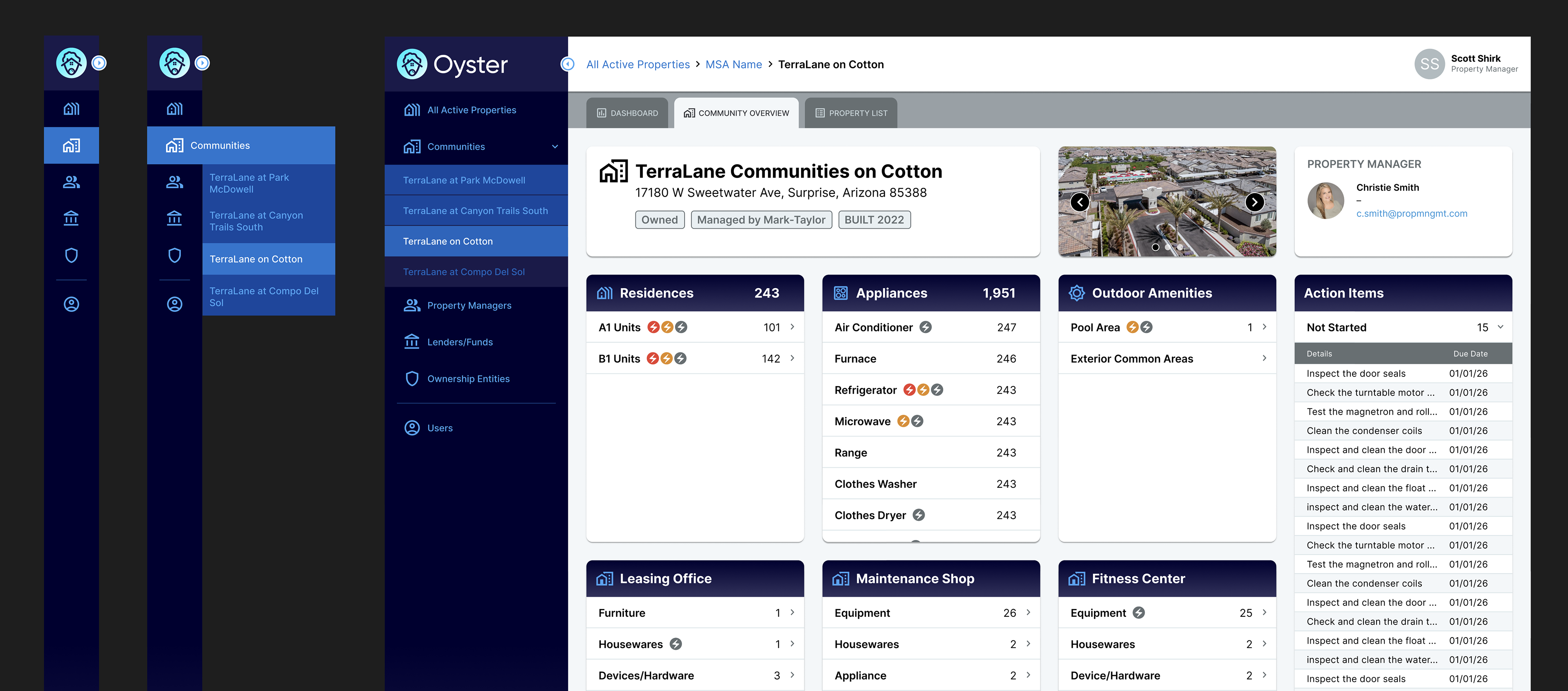
Task: Click lenders bank icon in leftmost collapsed sidebar
Action: point(71,218)
